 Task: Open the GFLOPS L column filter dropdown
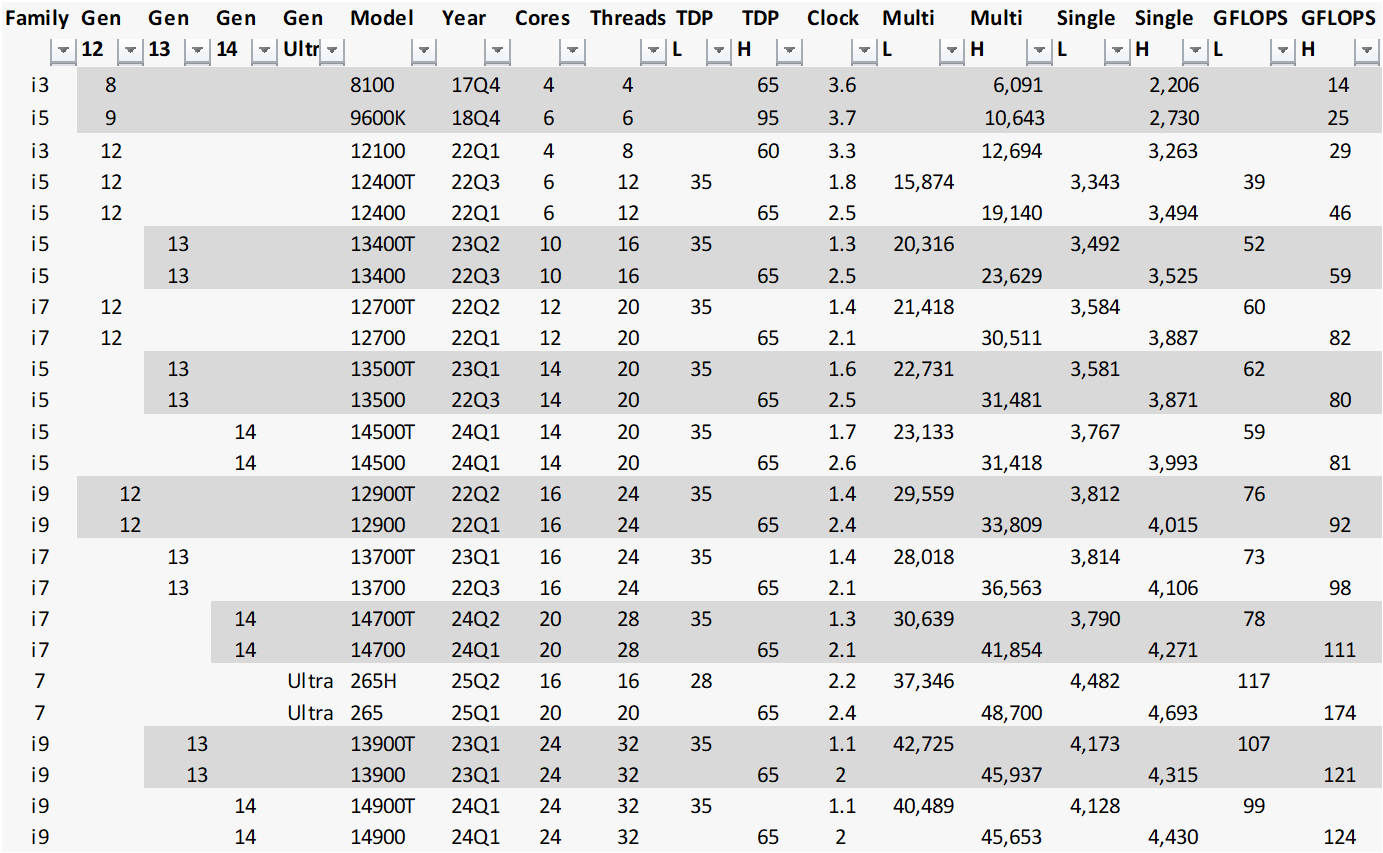click(x=1282, y=50)
